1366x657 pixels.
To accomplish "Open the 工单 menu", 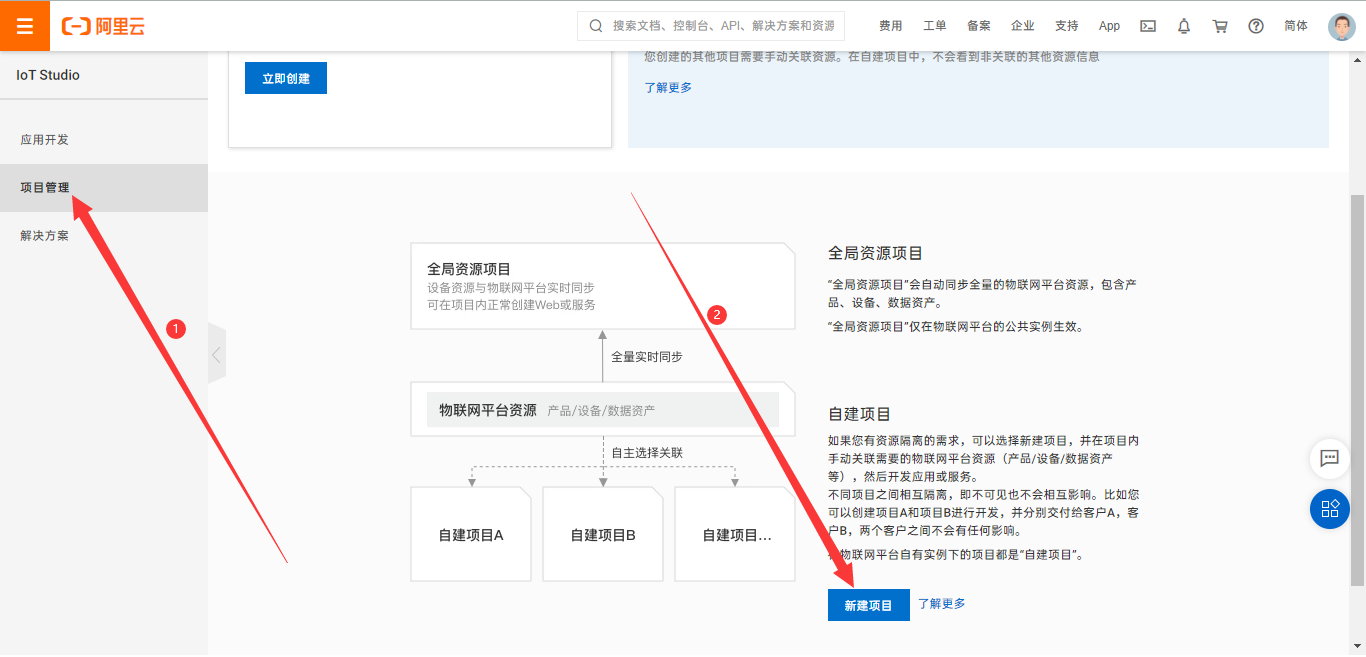I will point(934,26).
